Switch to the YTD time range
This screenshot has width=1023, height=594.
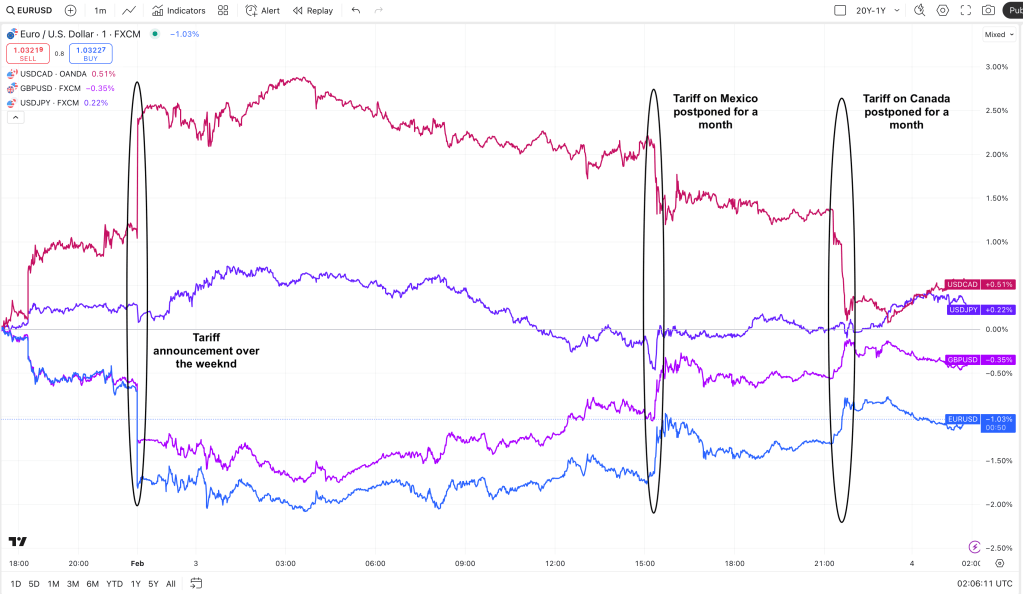[x=114, y=583]
